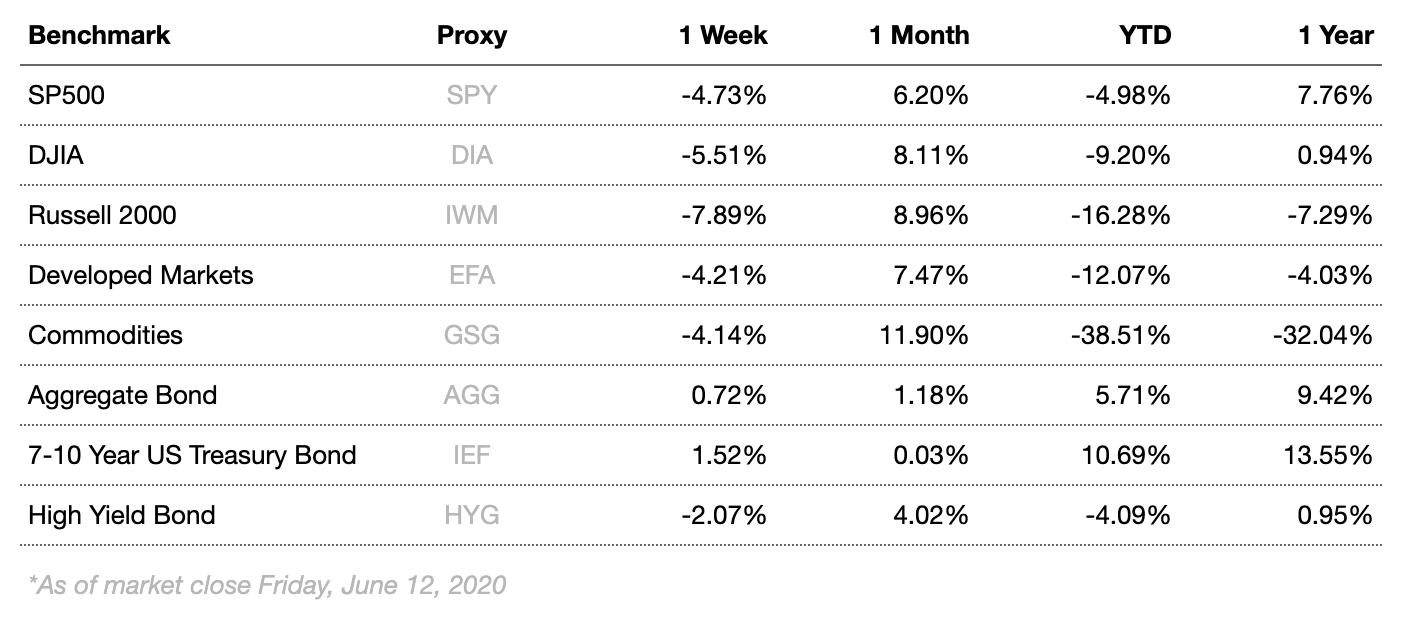Click the Proxy column header
The width and height of the screenshot is (1412, 618).
(471, 36)
